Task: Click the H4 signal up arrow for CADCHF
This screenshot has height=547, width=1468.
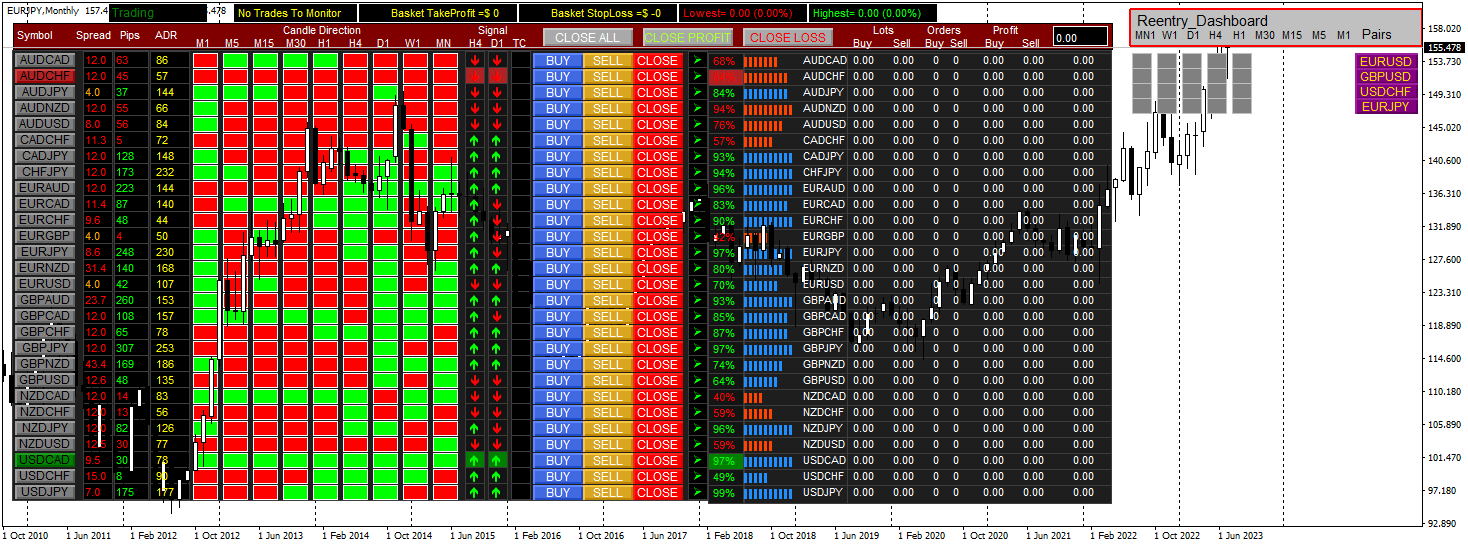Action: (475, 141)
